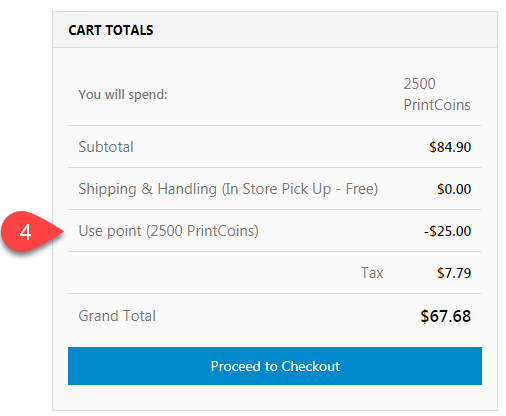This screenshot has height=416, width=506.
Task: Click the Subtotal label
Action: click(x=106, y=147)
